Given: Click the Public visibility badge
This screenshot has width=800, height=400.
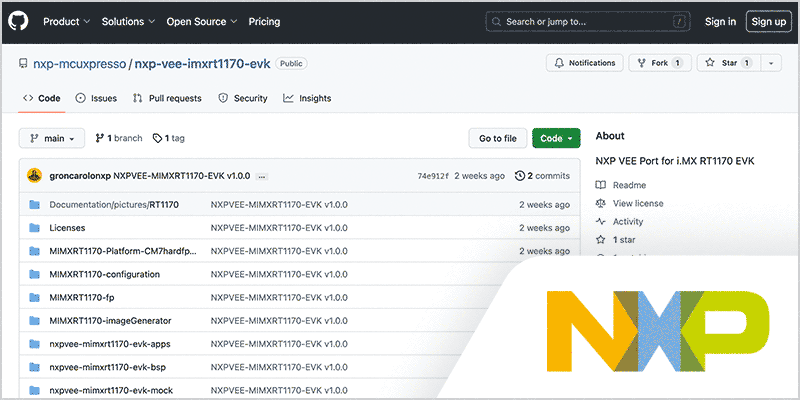Looking at the screenshot, I should (x=291, y=64).
